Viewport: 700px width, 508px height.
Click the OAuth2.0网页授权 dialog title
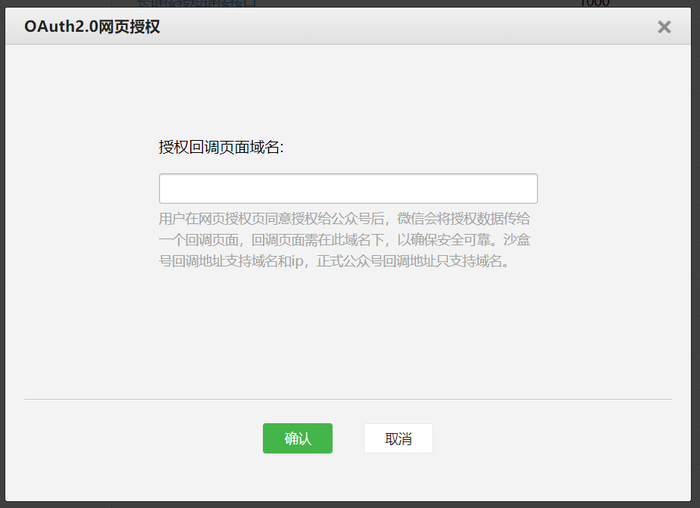(92, 27)
